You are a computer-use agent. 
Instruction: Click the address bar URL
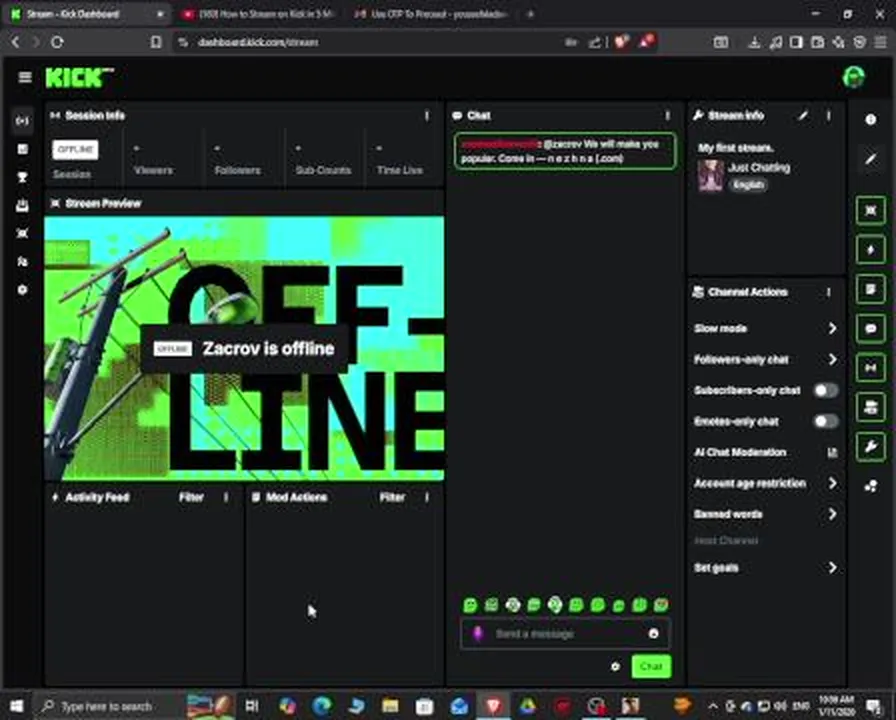point(258,42)
